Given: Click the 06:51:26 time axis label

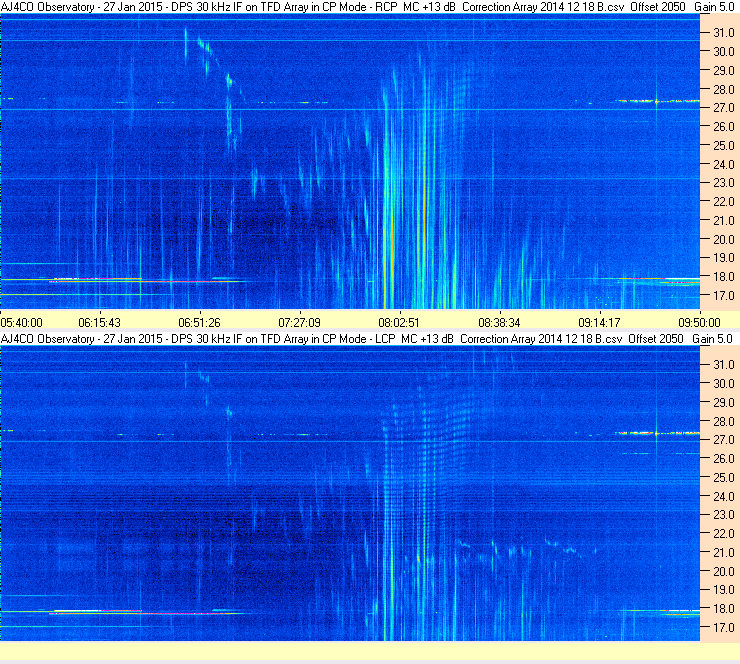Looking at the screenshot, I should 199,323.
